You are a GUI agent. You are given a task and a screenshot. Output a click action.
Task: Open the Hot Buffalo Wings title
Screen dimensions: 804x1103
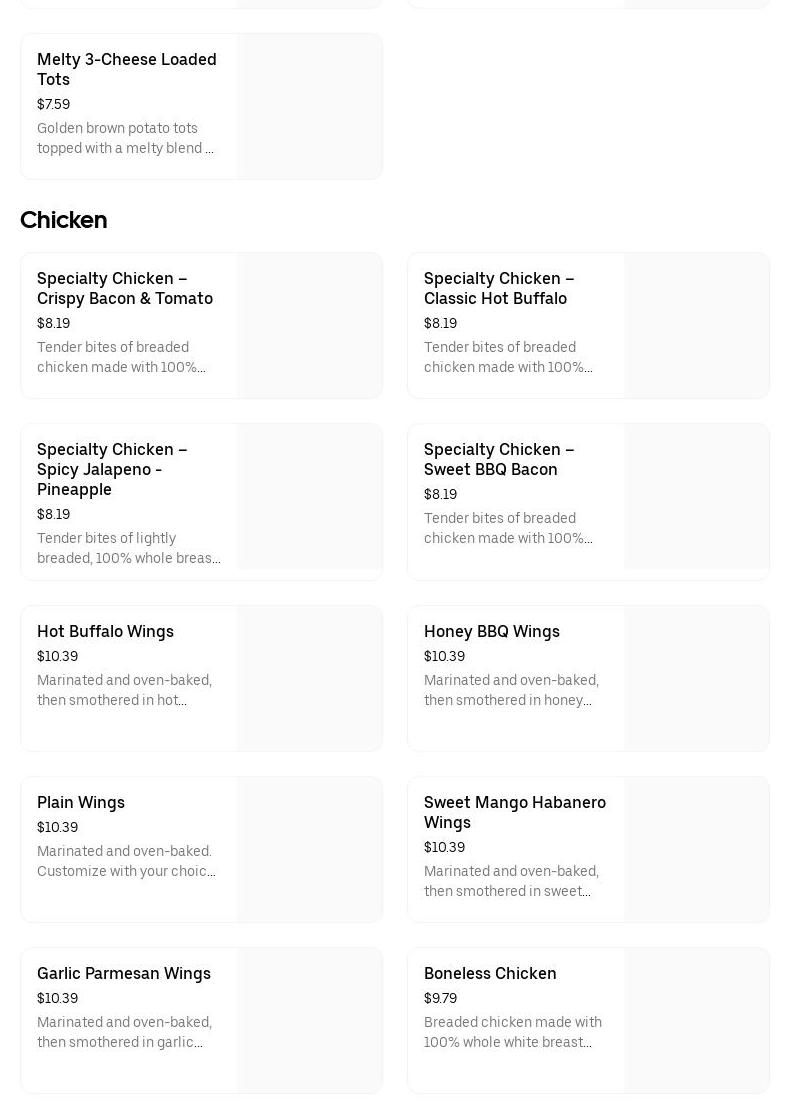[x=105, y=631]
